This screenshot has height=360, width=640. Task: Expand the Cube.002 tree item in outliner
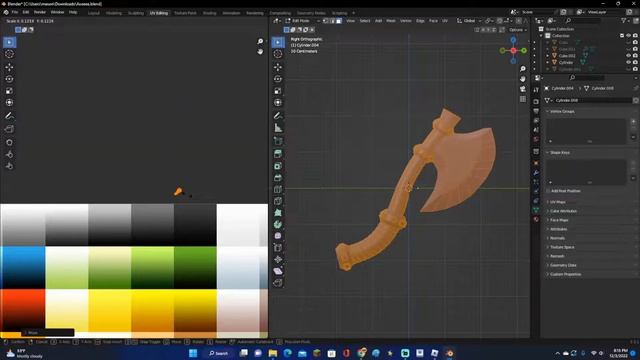click(x=548, y=56)
